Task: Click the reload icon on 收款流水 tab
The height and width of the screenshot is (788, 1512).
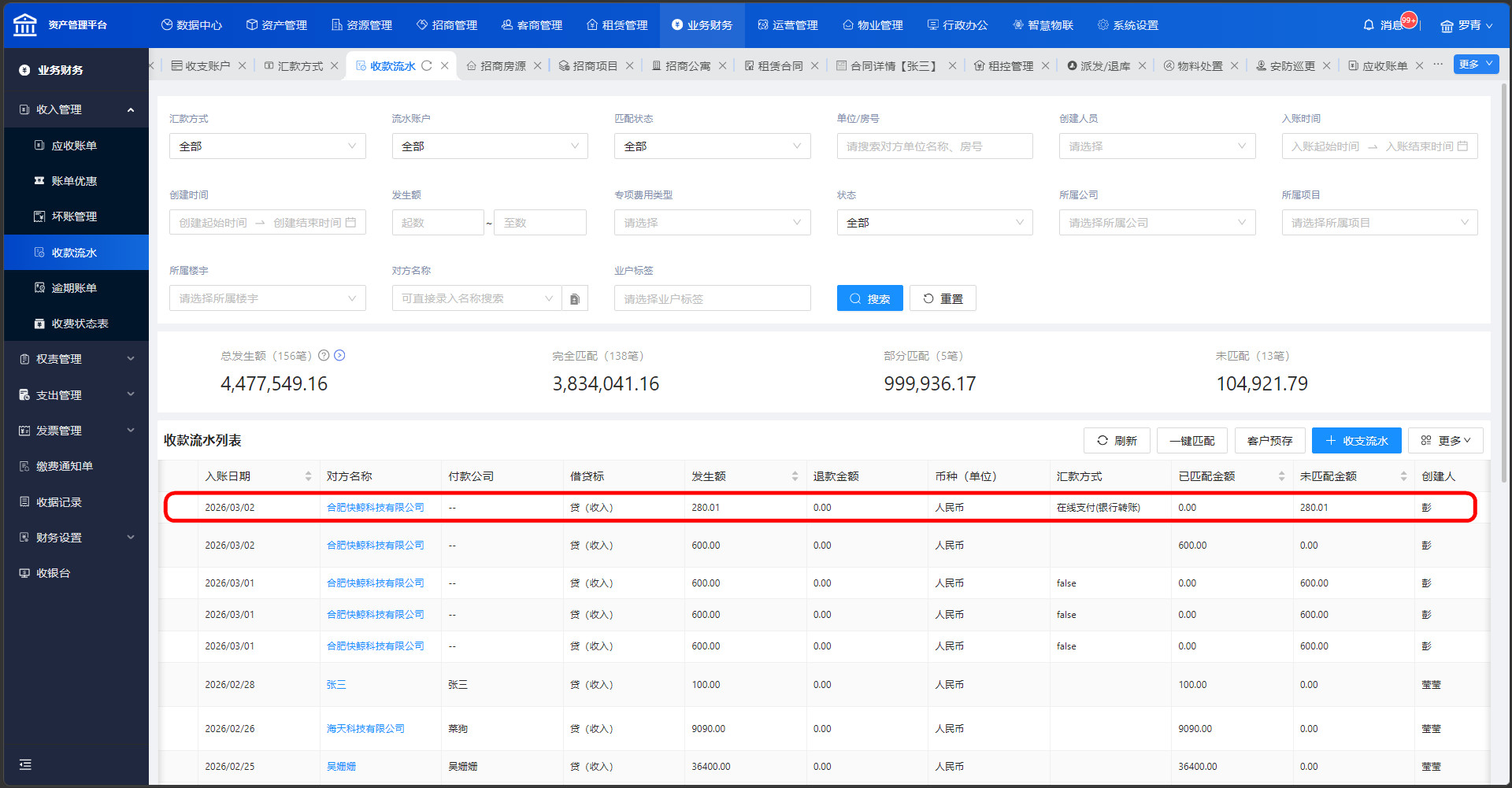Action: pos(427,66)
